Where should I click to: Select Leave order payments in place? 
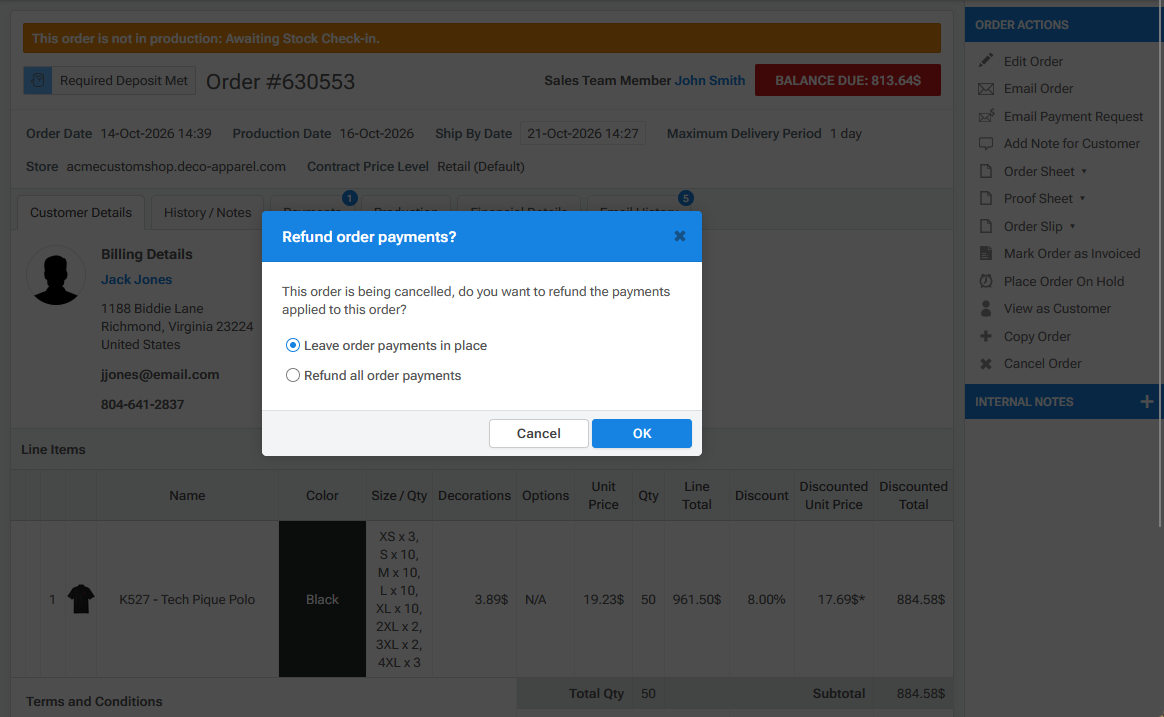pyautogui.click(x=292, y=345)
